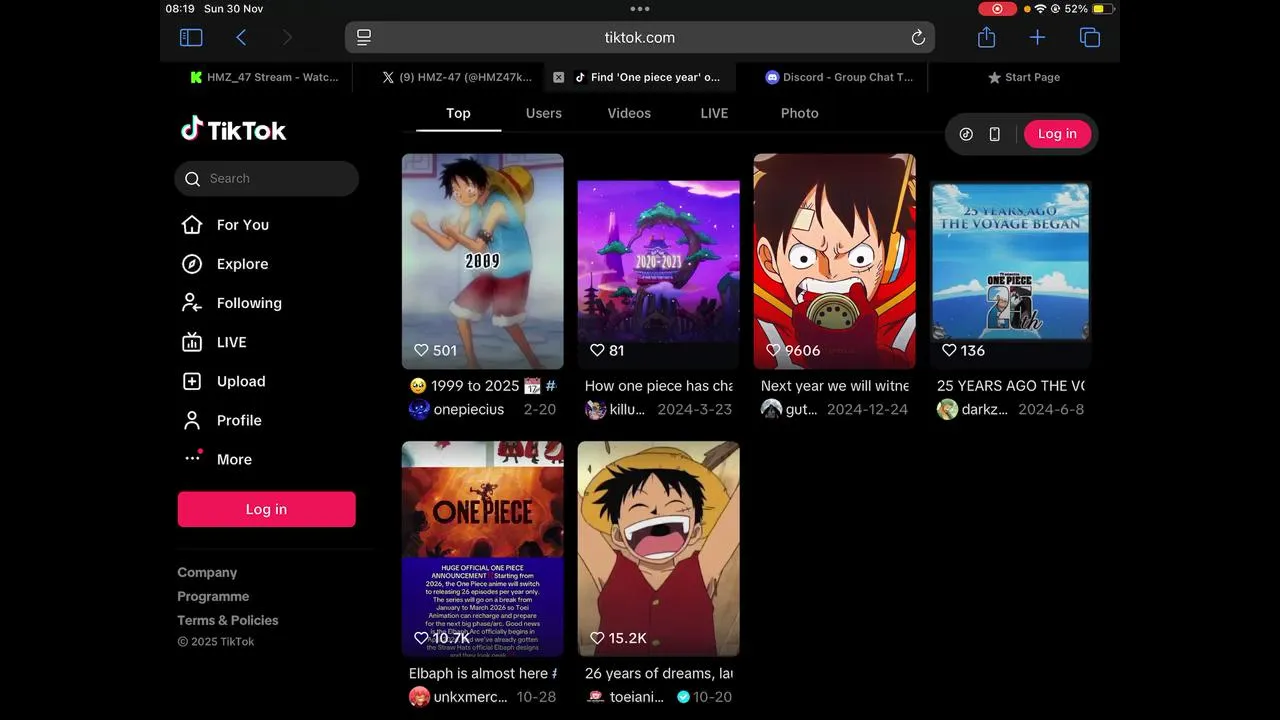
Task: Open the 2009 Luffy video thumbnail
Action: tap(483, 261)
